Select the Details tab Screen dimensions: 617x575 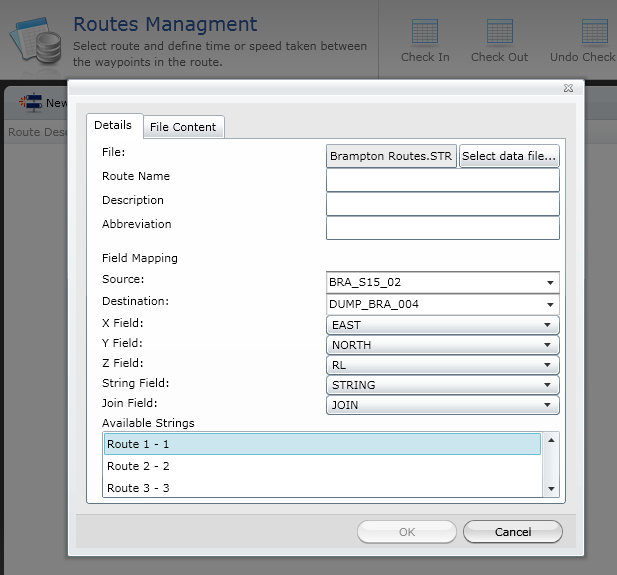pos(112,125)
